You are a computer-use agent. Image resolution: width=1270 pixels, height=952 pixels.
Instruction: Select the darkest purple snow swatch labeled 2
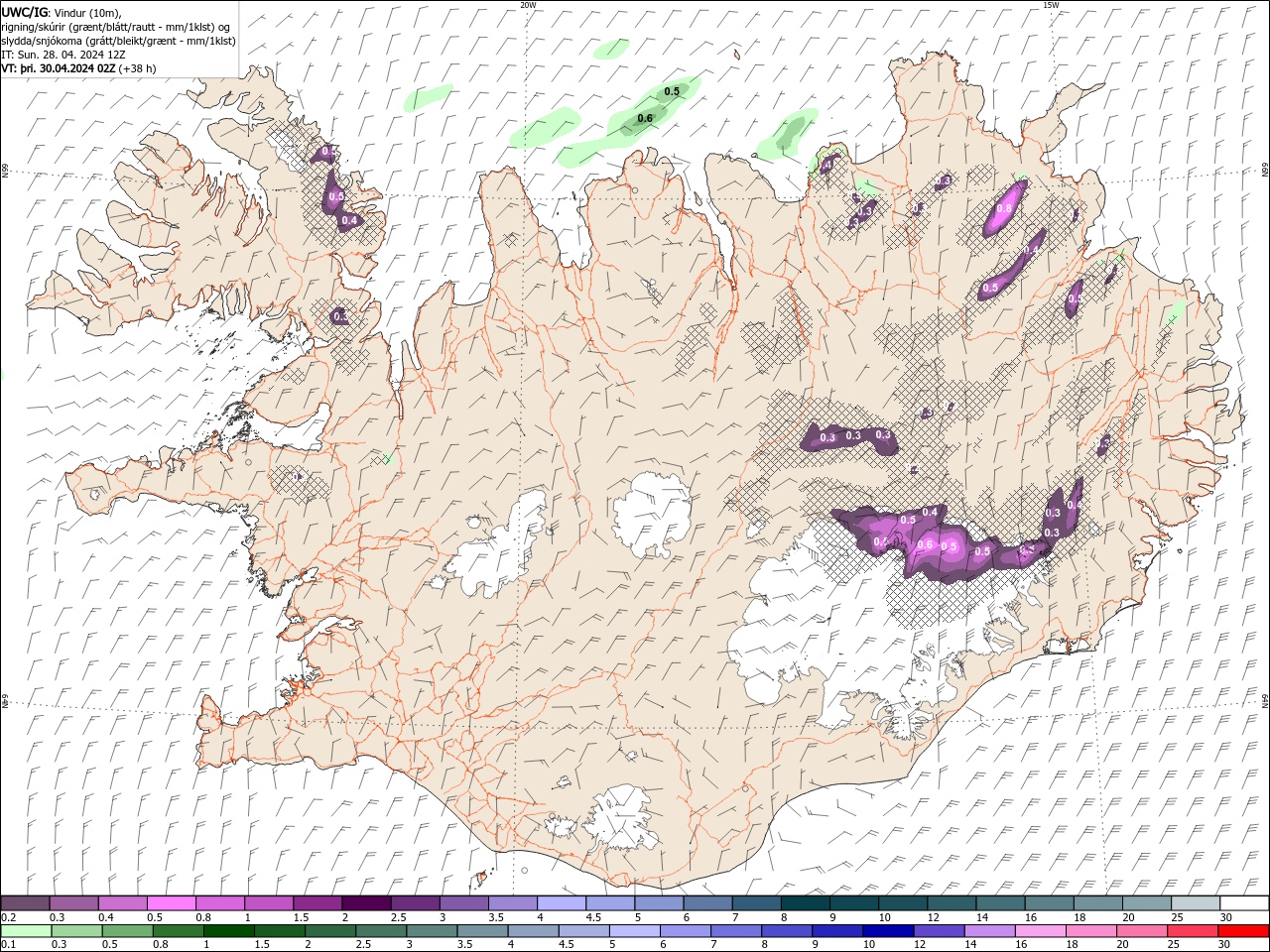click(x=366, y=903)
